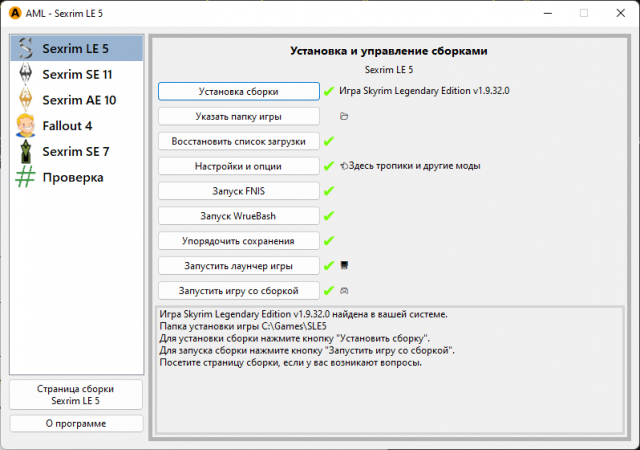Select the Sexrim SE 7 build icon
Image resolution: width=640 pixels, height=450 pixels.
tap(26, 152)
